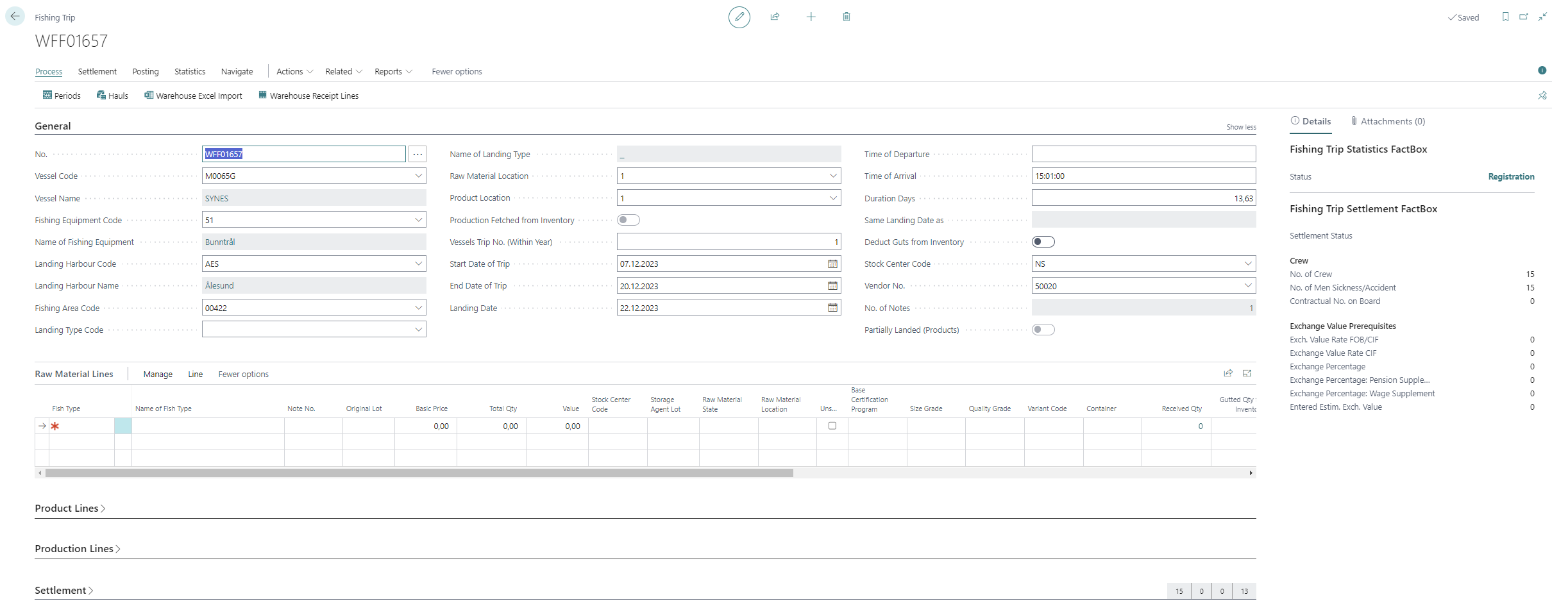Open the Vessel Code dropdown
Viewport: 1568px width, 606px height.
[x=418, y=176]
